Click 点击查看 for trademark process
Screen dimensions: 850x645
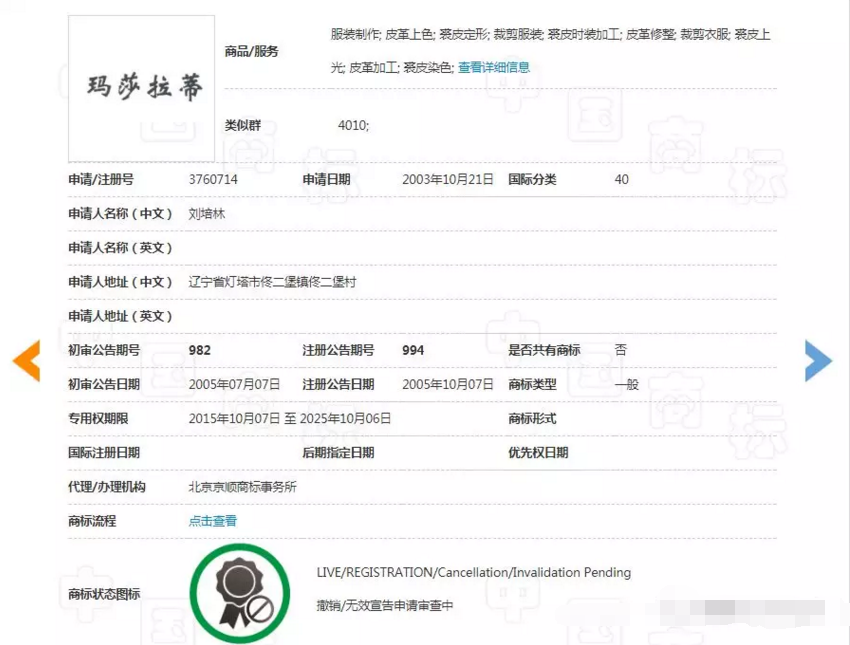(x=213, y=521)
